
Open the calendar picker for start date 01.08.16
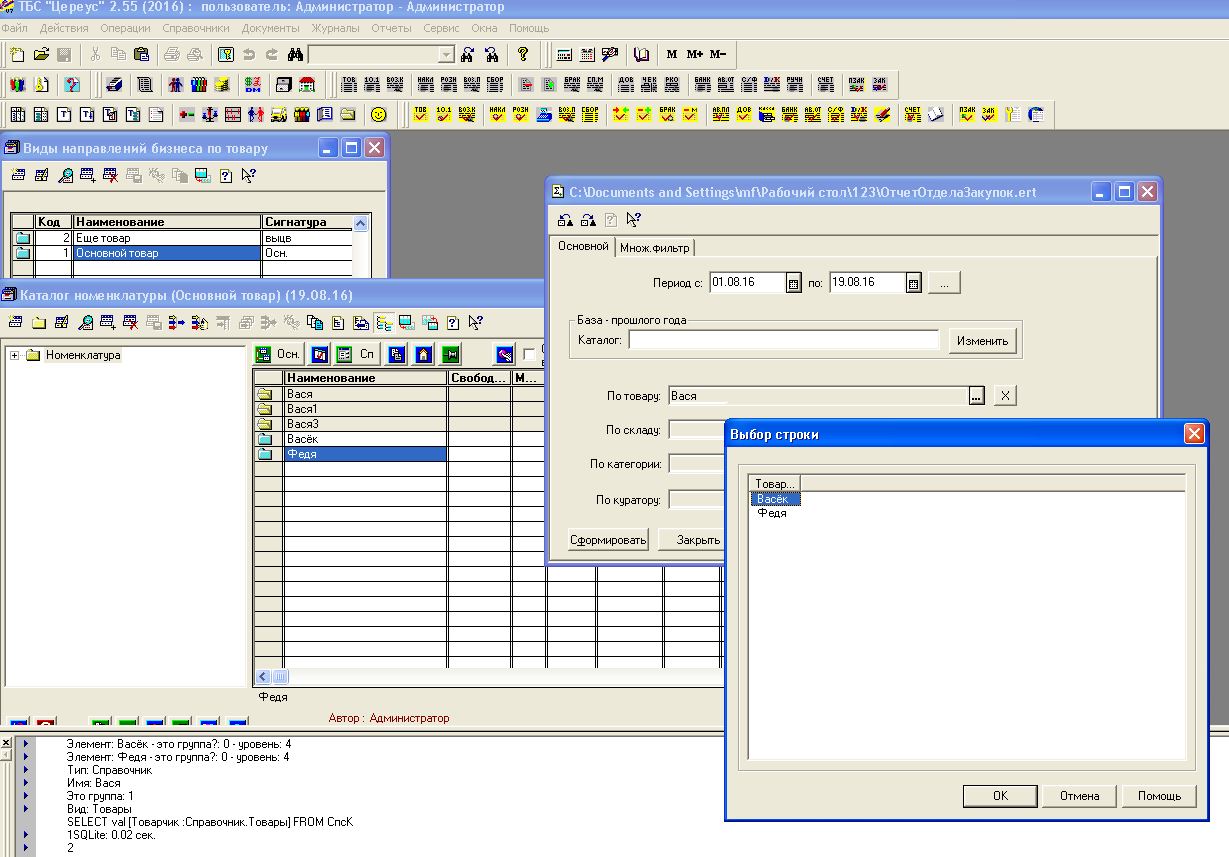click(x=794, y=283)
